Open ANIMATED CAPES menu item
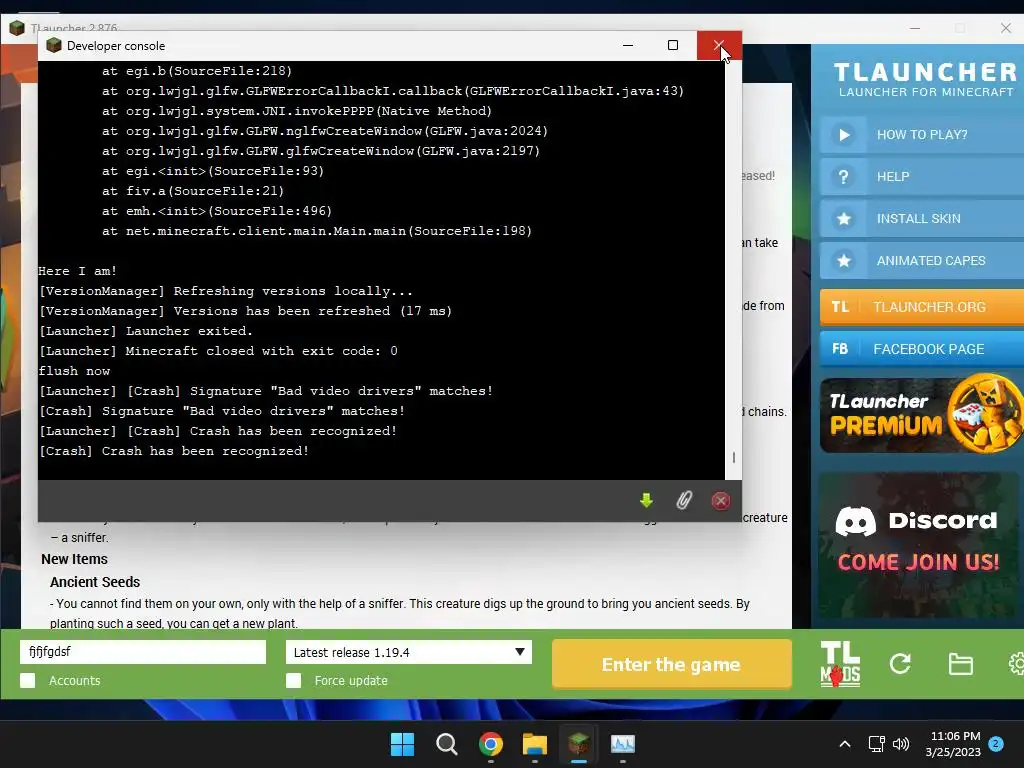 [922, 261]
